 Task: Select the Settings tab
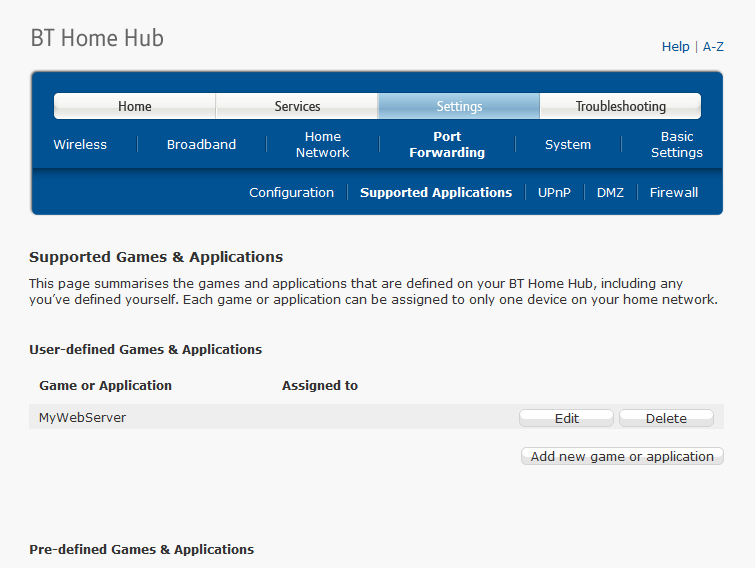[x=459, y=106]
